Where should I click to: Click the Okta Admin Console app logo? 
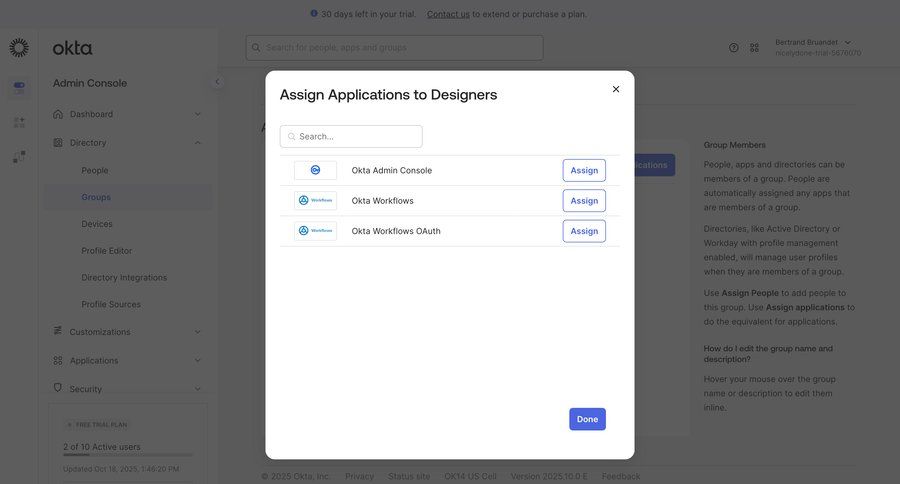click(315, 170)
